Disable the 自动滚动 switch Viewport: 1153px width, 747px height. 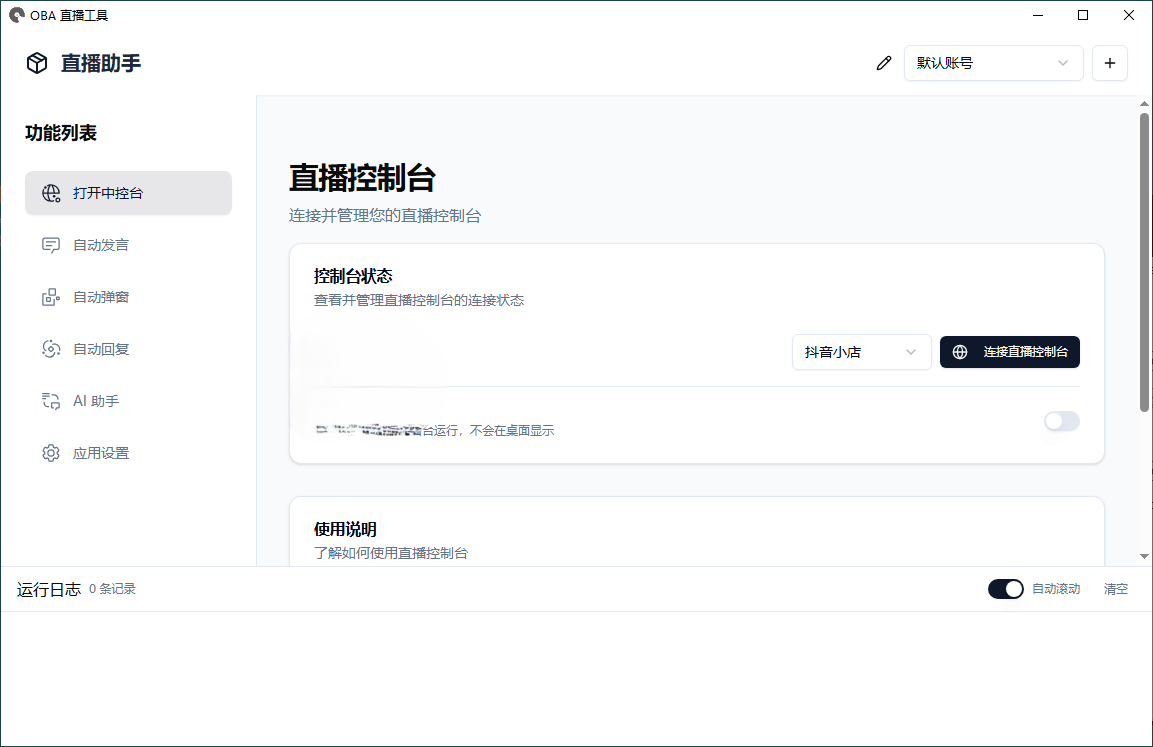pyautogui.click(x=1005, y=589)
